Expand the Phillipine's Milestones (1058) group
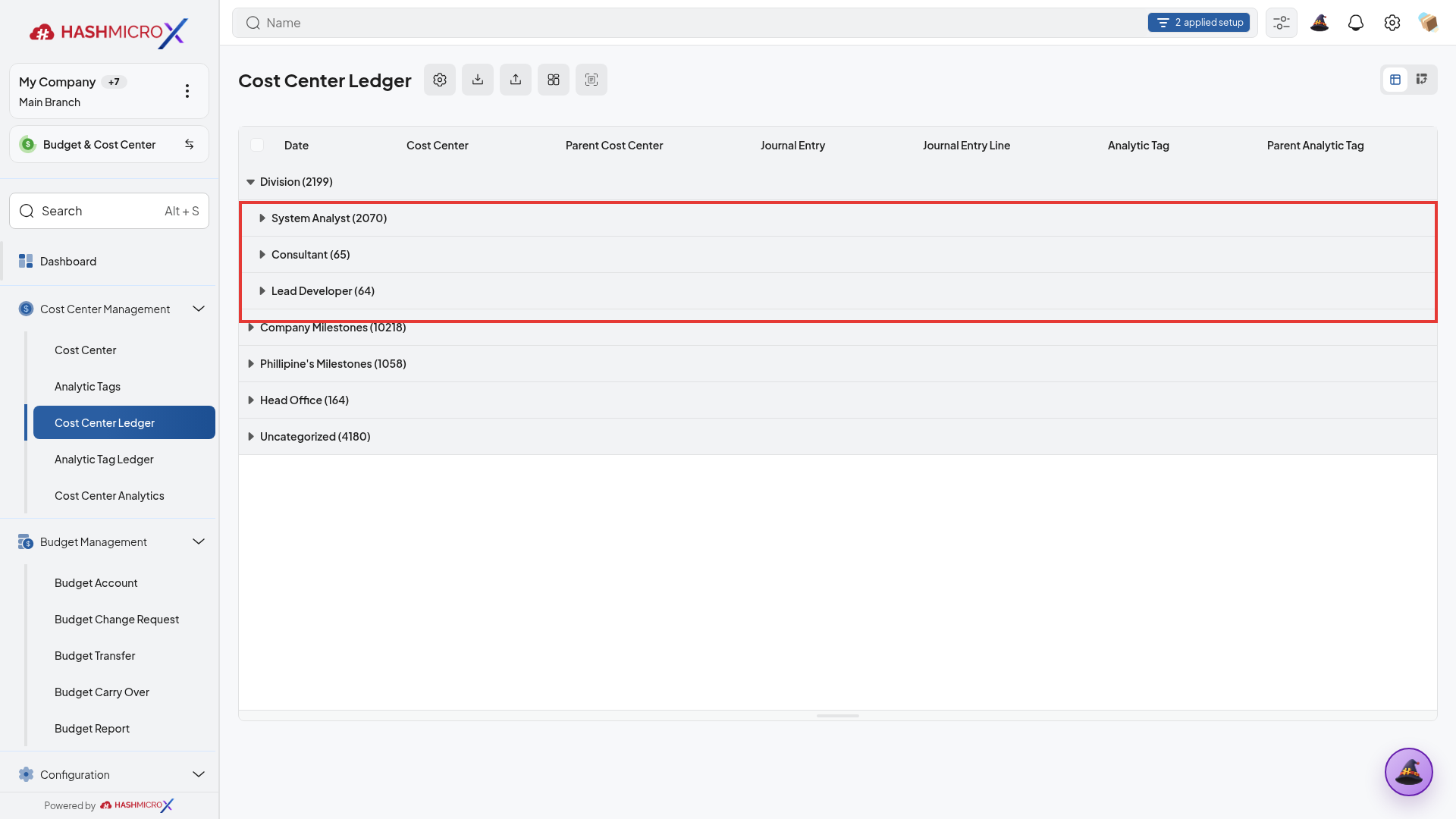Screen dimensions: 1456x819 click(250, 364)
